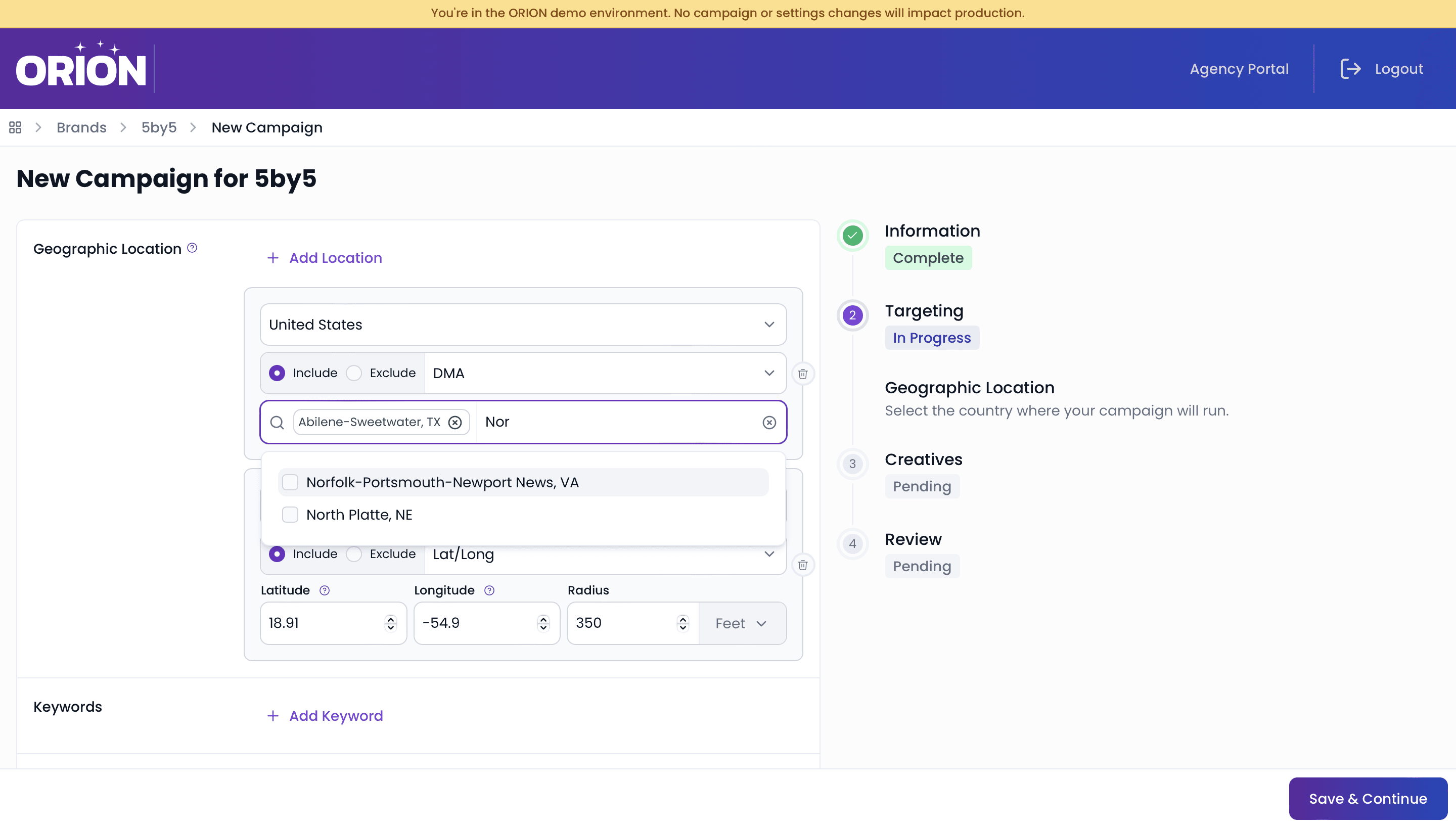Check Norfolk-Portsmouth-Newport News, VA option
Image resolution: width=1456 pixels, height=828 pixels.
pos(290,482)
